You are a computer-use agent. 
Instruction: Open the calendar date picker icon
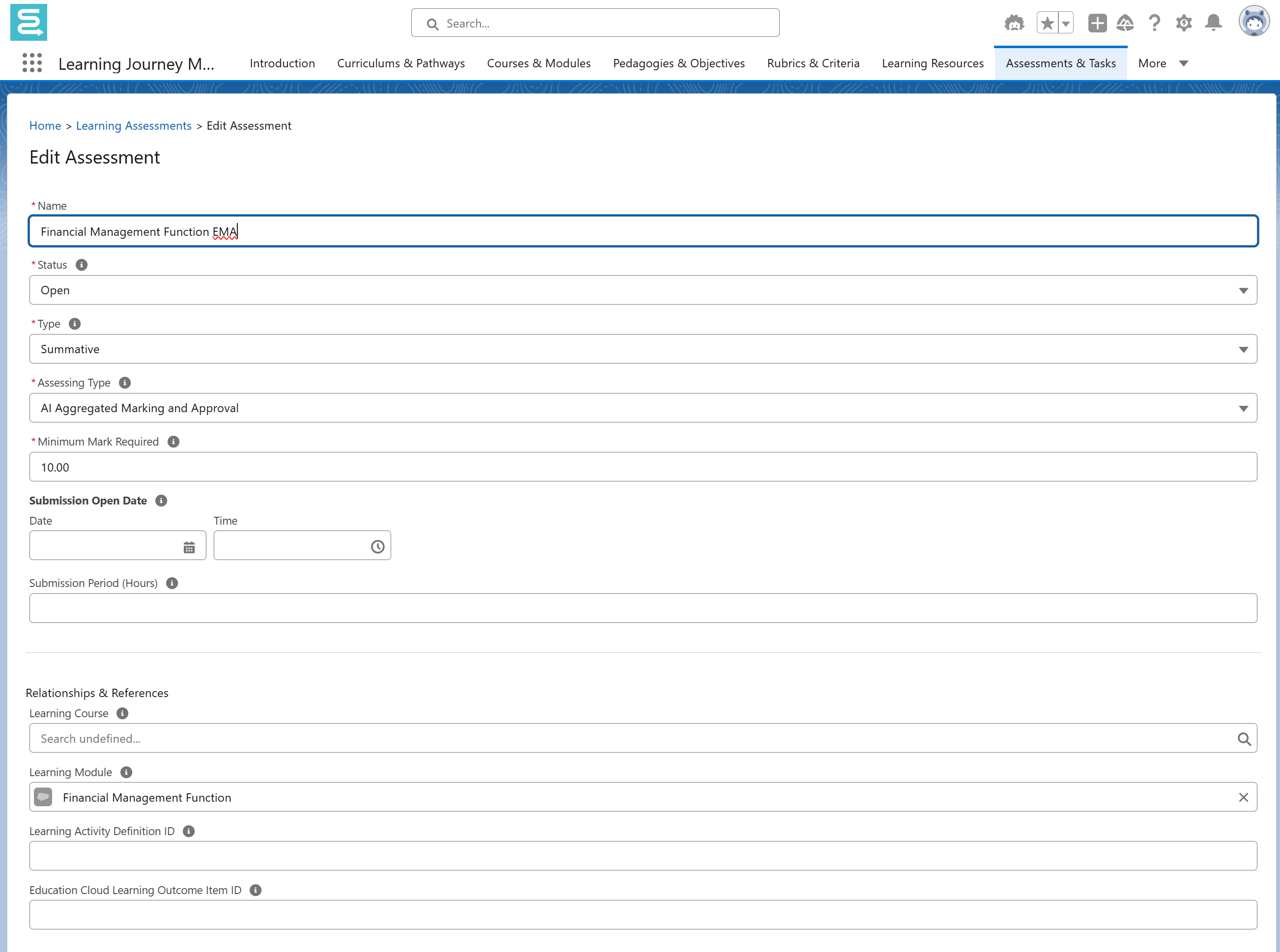(189, 547)
